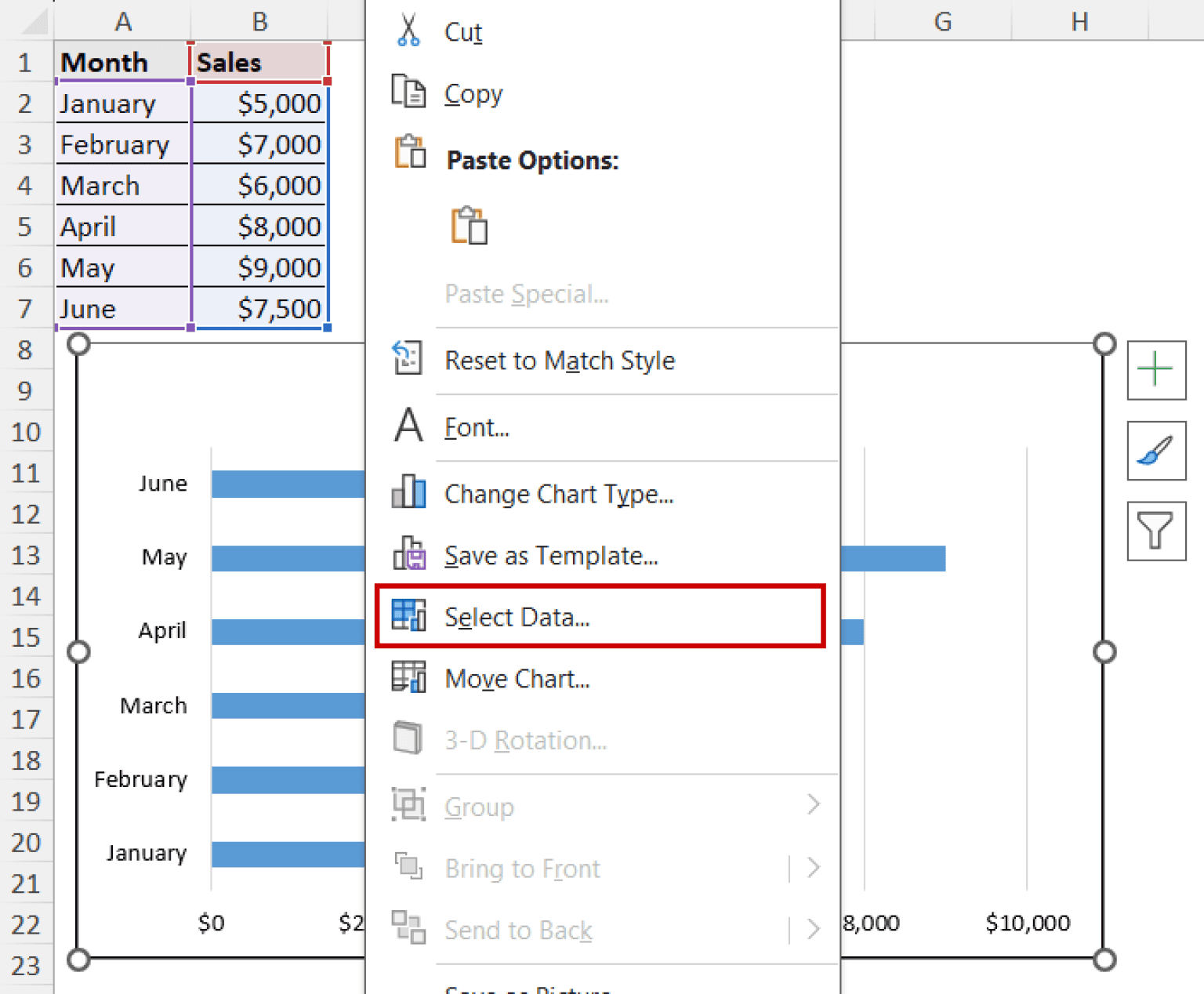Click the grayed 3-D Rotation icon
Image resolution: width=1204 pixels, height=994 pixels.
407,738
